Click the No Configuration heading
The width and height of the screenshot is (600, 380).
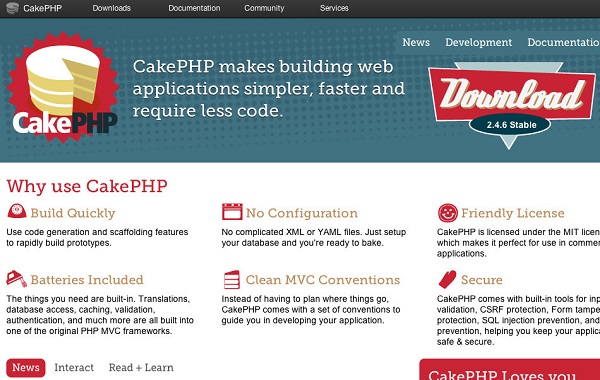click(302, 213)
